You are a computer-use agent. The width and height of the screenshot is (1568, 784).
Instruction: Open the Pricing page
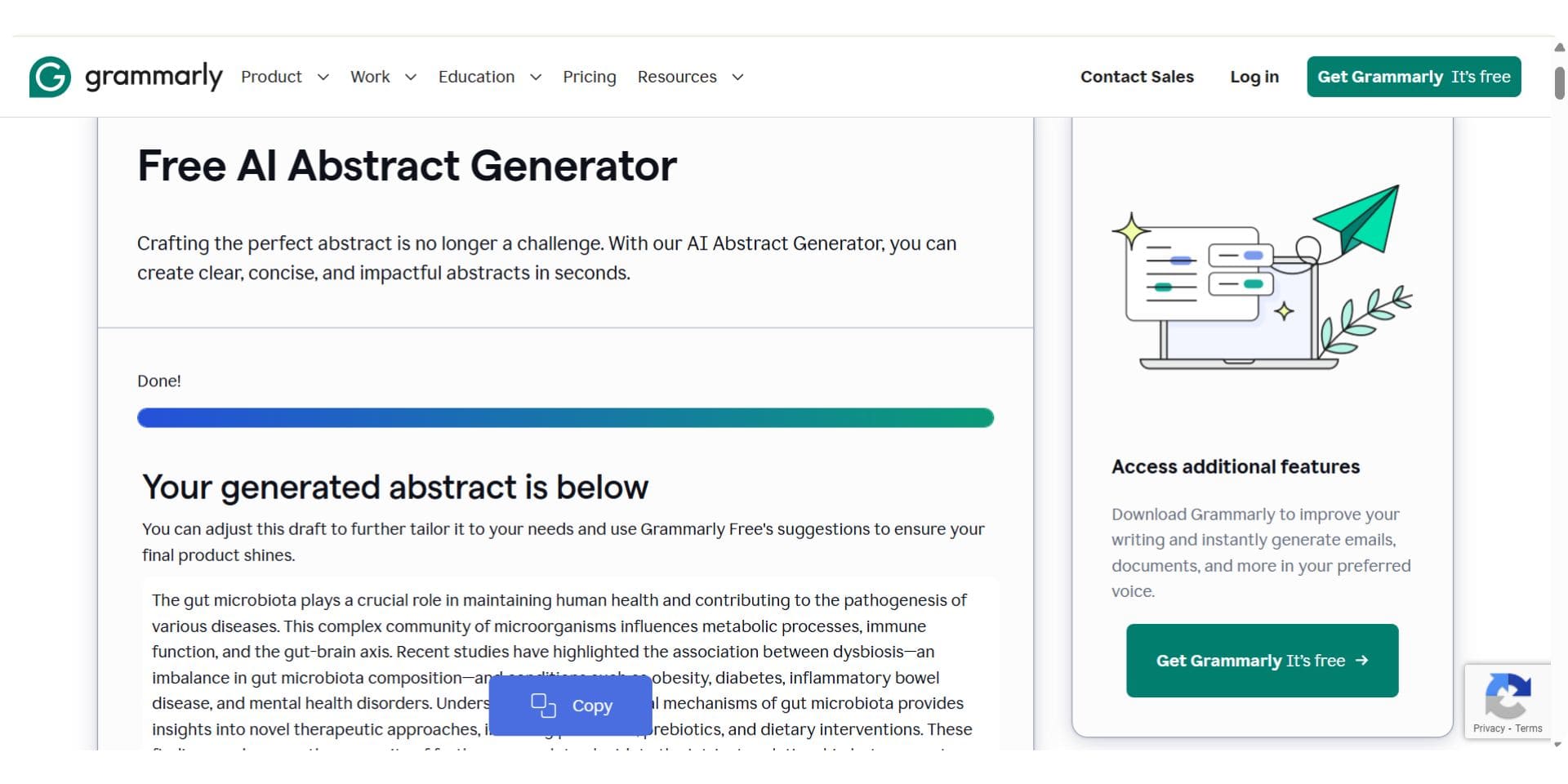[x=590, y=76]
